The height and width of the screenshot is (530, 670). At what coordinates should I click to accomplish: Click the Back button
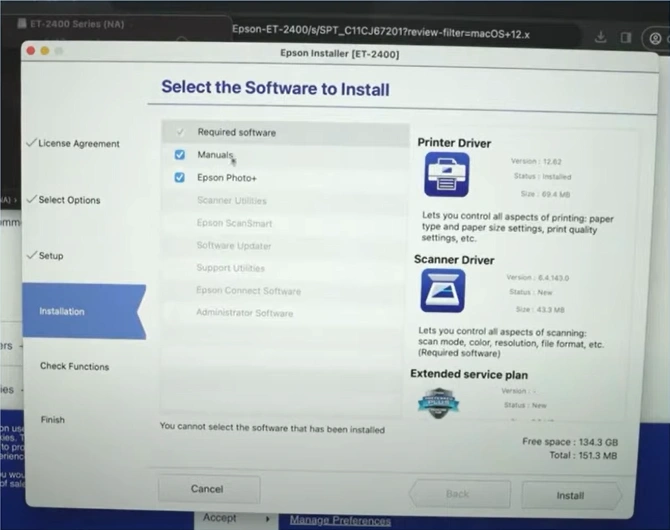(x=456, y=494)
